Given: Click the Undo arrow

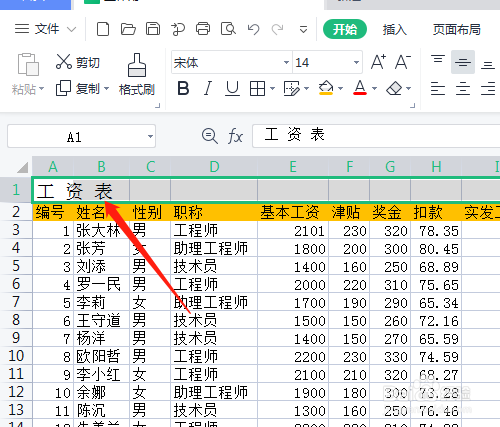Looking at the screenshot, I should [254, 29].
